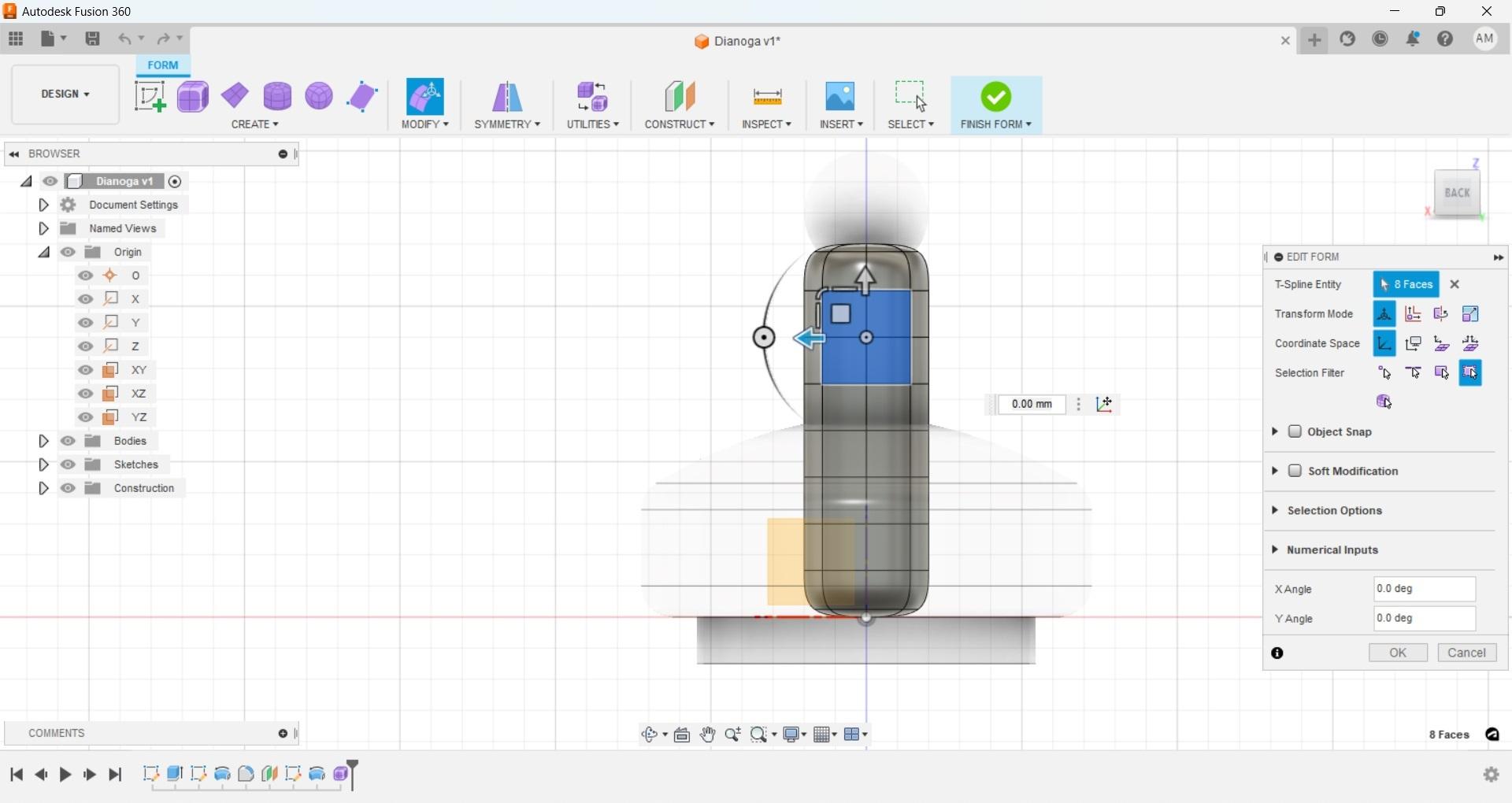This screenshot has height=803, width=1512.
Task: Click inside the X Angle input field
Action: (x=1424, y=589)
